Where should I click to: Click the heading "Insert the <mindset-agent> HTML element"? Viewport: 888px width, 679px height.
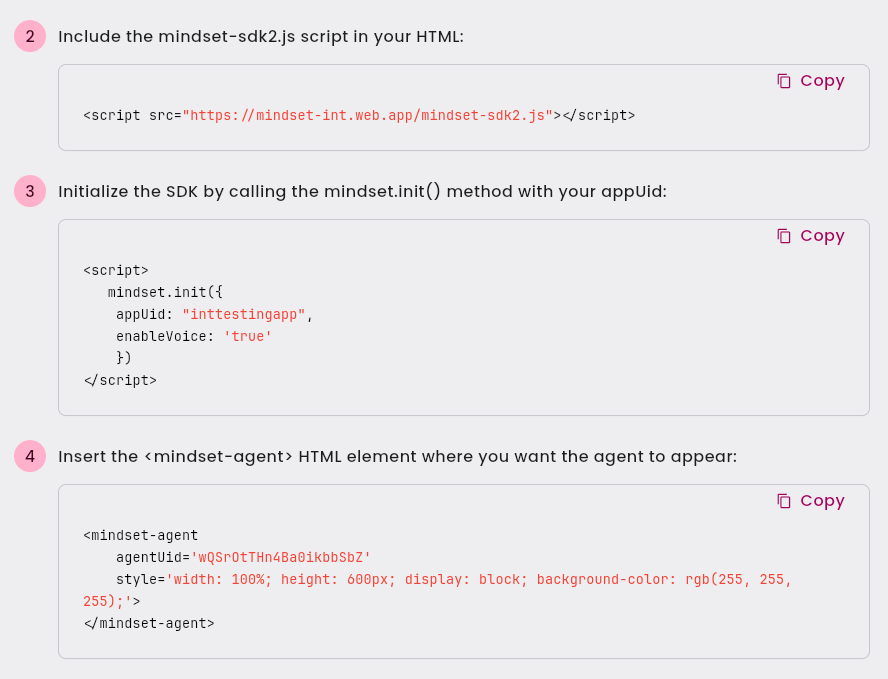(398, 456)
